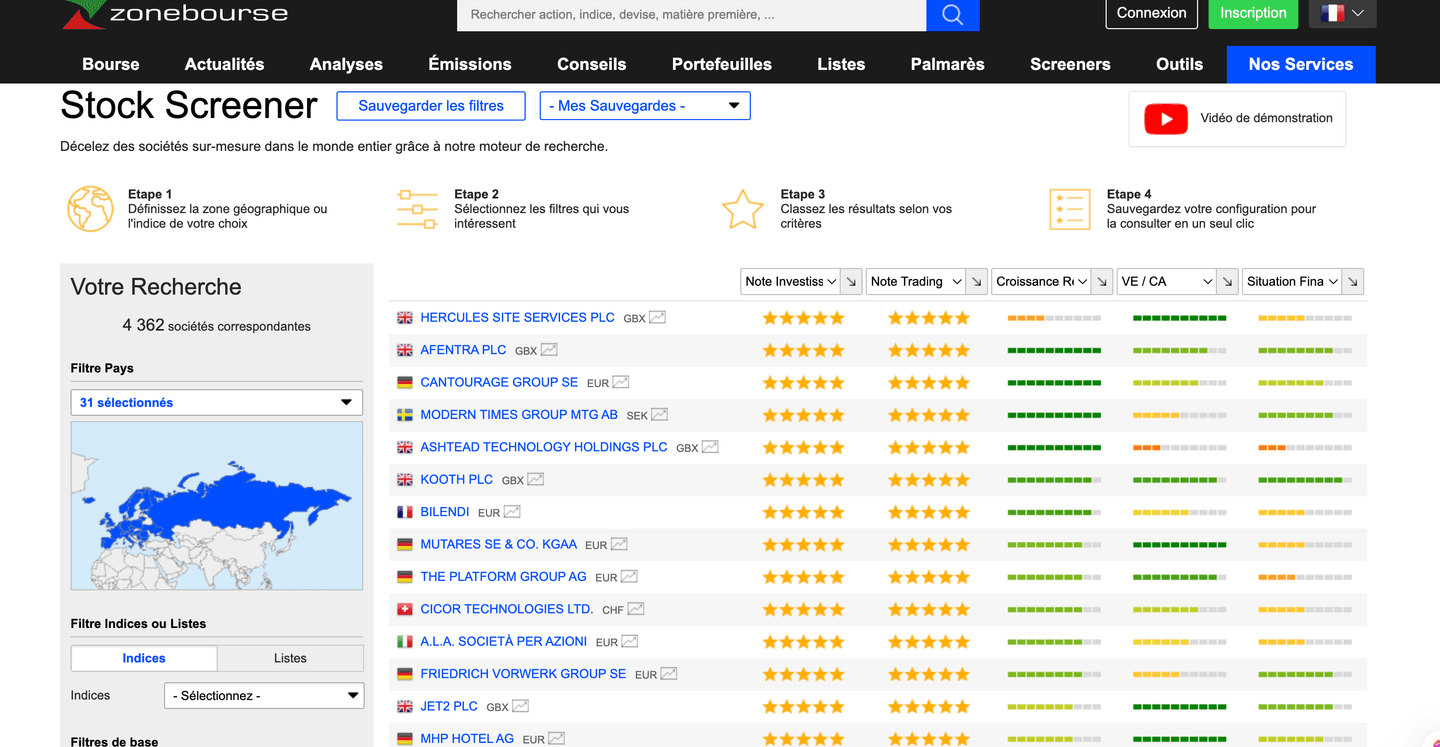The height and width of the screenshot is (747, 1440).
Task: Click the sort arrow for Situation Financière column
Action: pyautogui.click(x=1352, y=281)
